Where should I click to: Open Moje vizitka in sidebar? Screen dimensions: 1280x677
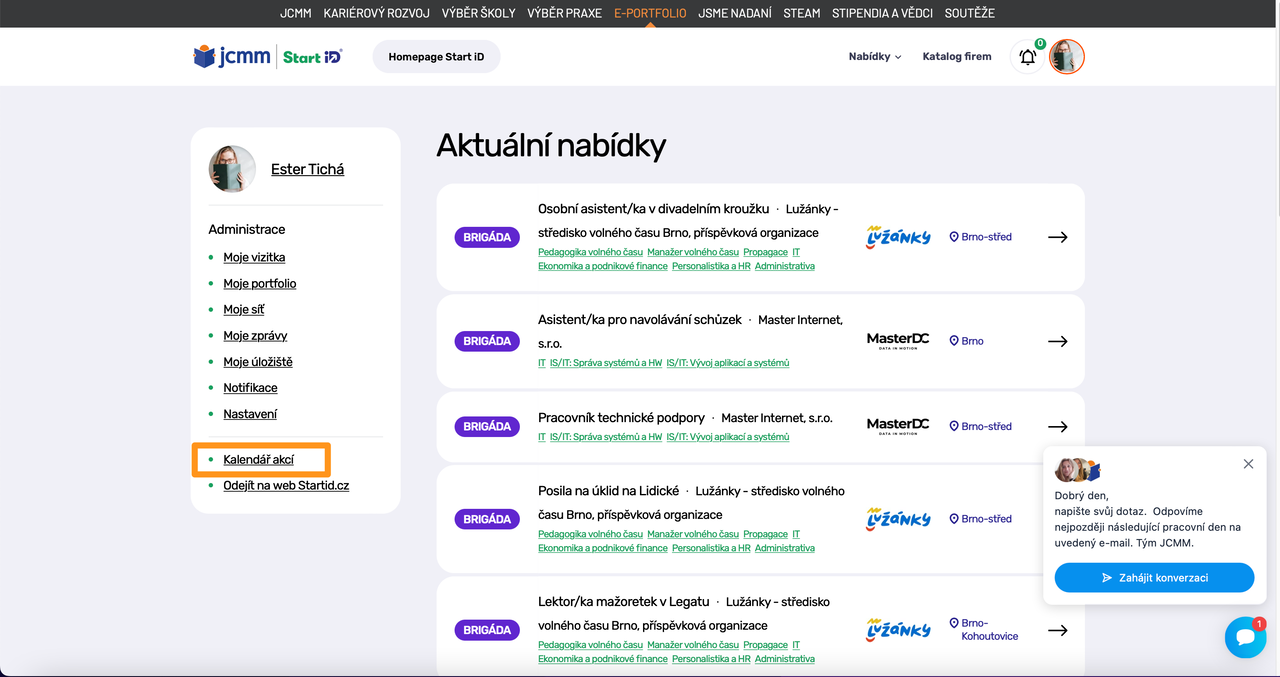click(254, 257)
